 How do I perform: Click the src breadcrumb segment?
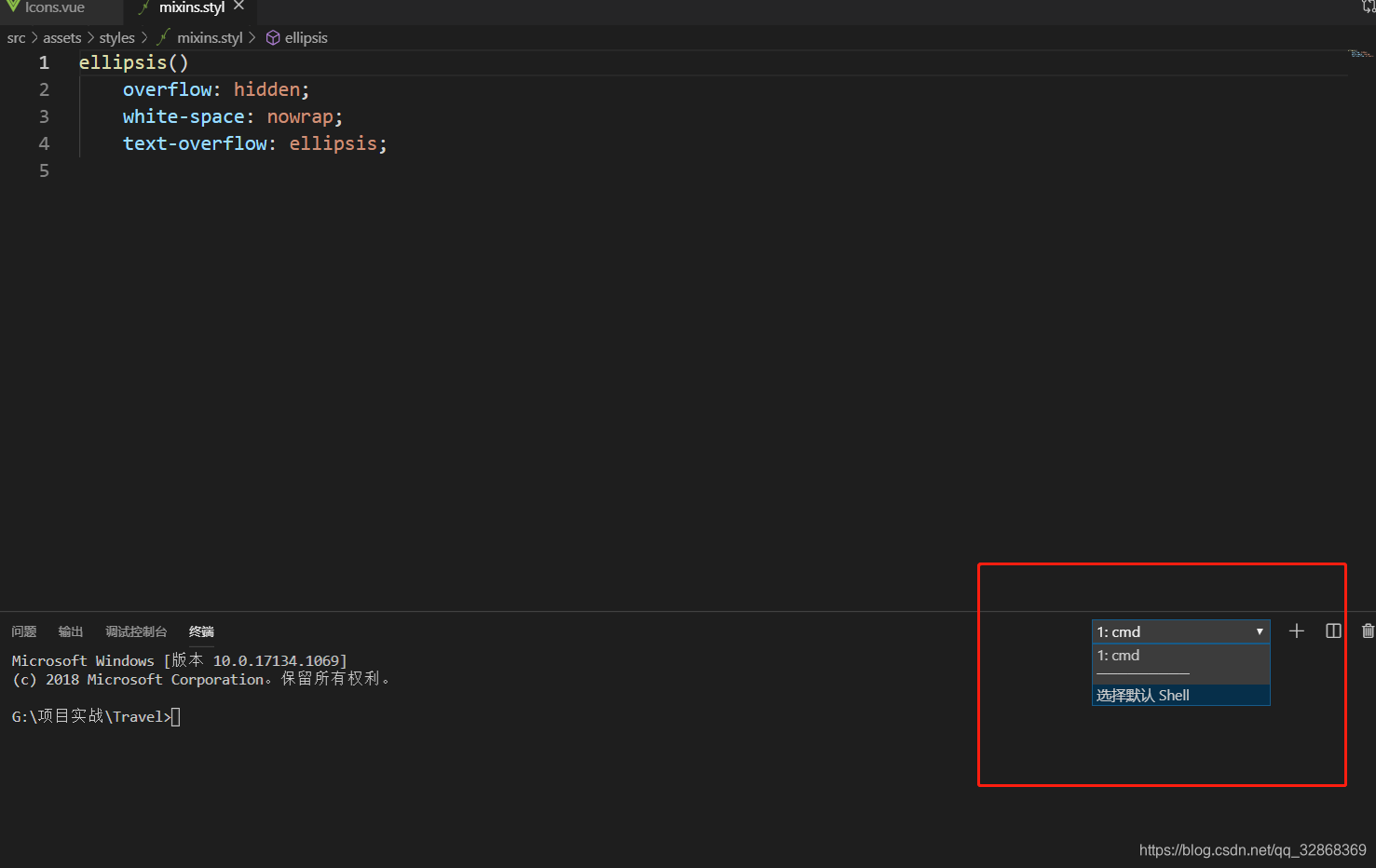[x=16, y=38]
